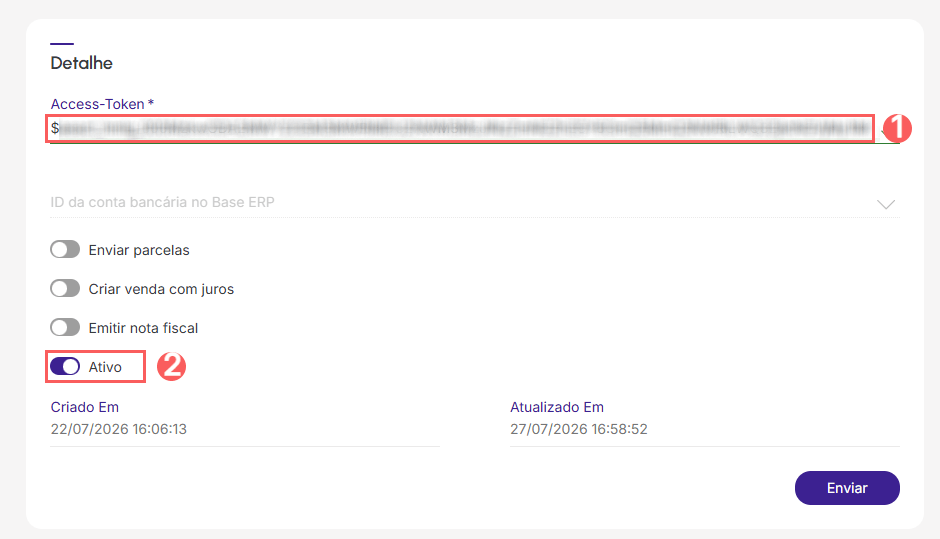Click the Atualizado Em label
Screen dimensions: 940x539
click(x=557, y=407)
